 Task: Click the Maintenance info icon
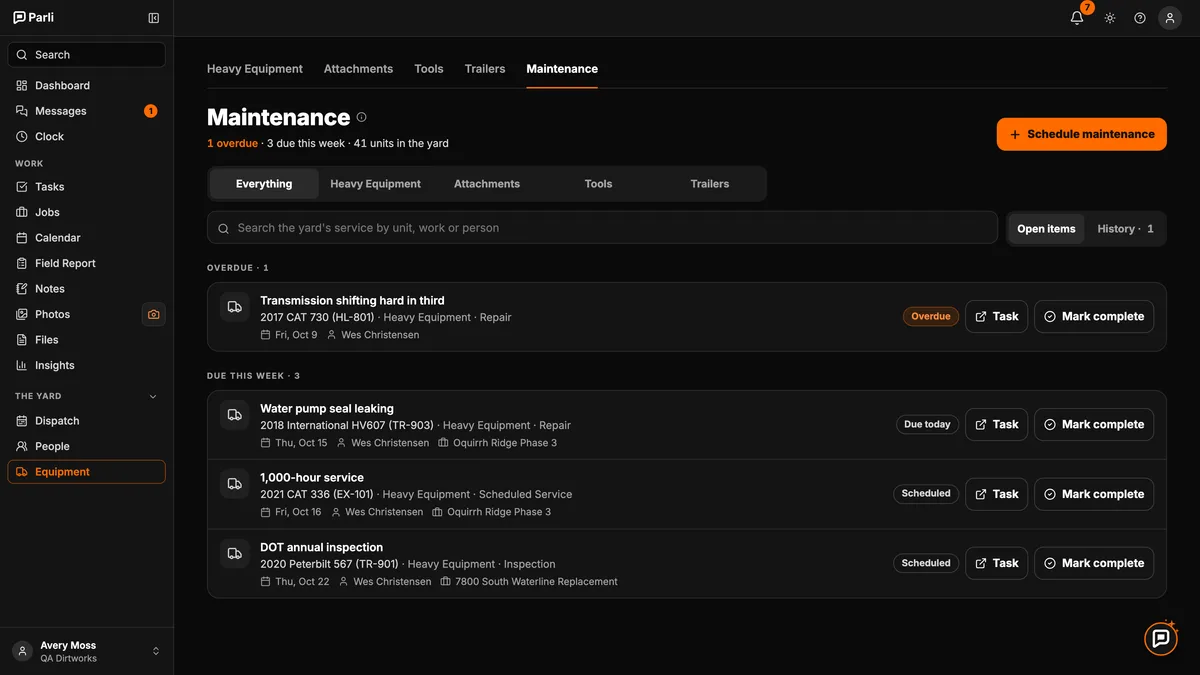pos(362,117)
